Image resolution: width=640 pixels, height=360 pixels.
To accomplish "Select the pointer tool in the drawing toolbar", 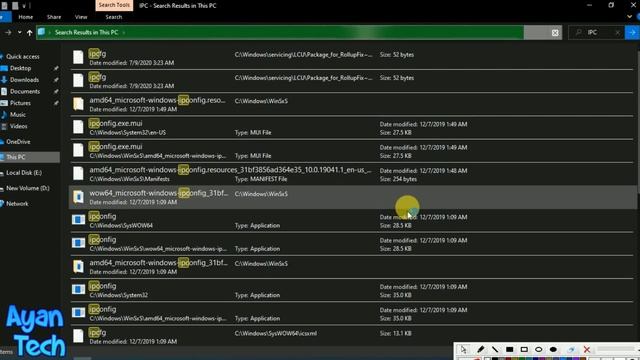I will (463, 349).
